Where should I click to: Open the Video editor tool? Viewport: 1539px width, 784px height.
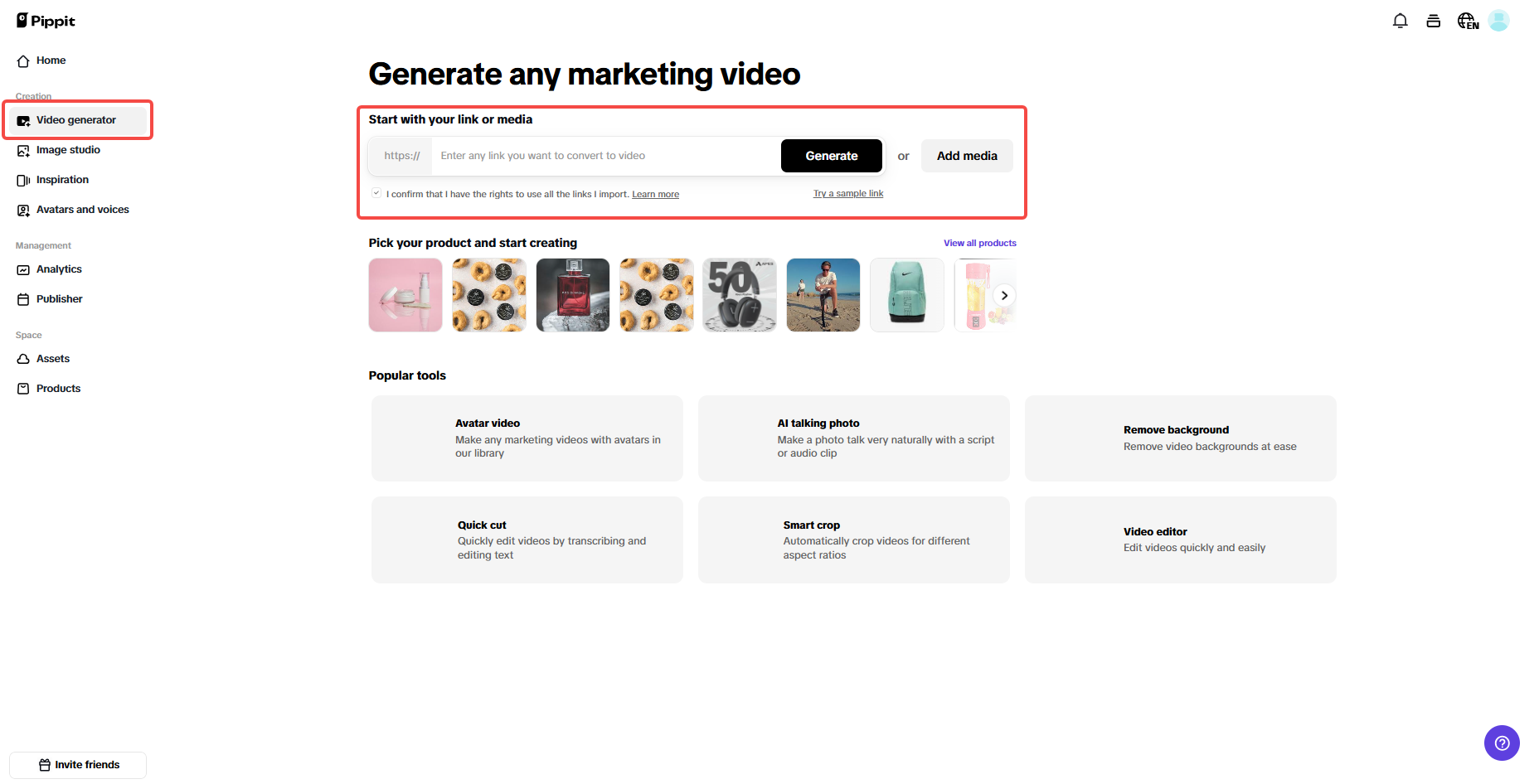(1180, 540)
